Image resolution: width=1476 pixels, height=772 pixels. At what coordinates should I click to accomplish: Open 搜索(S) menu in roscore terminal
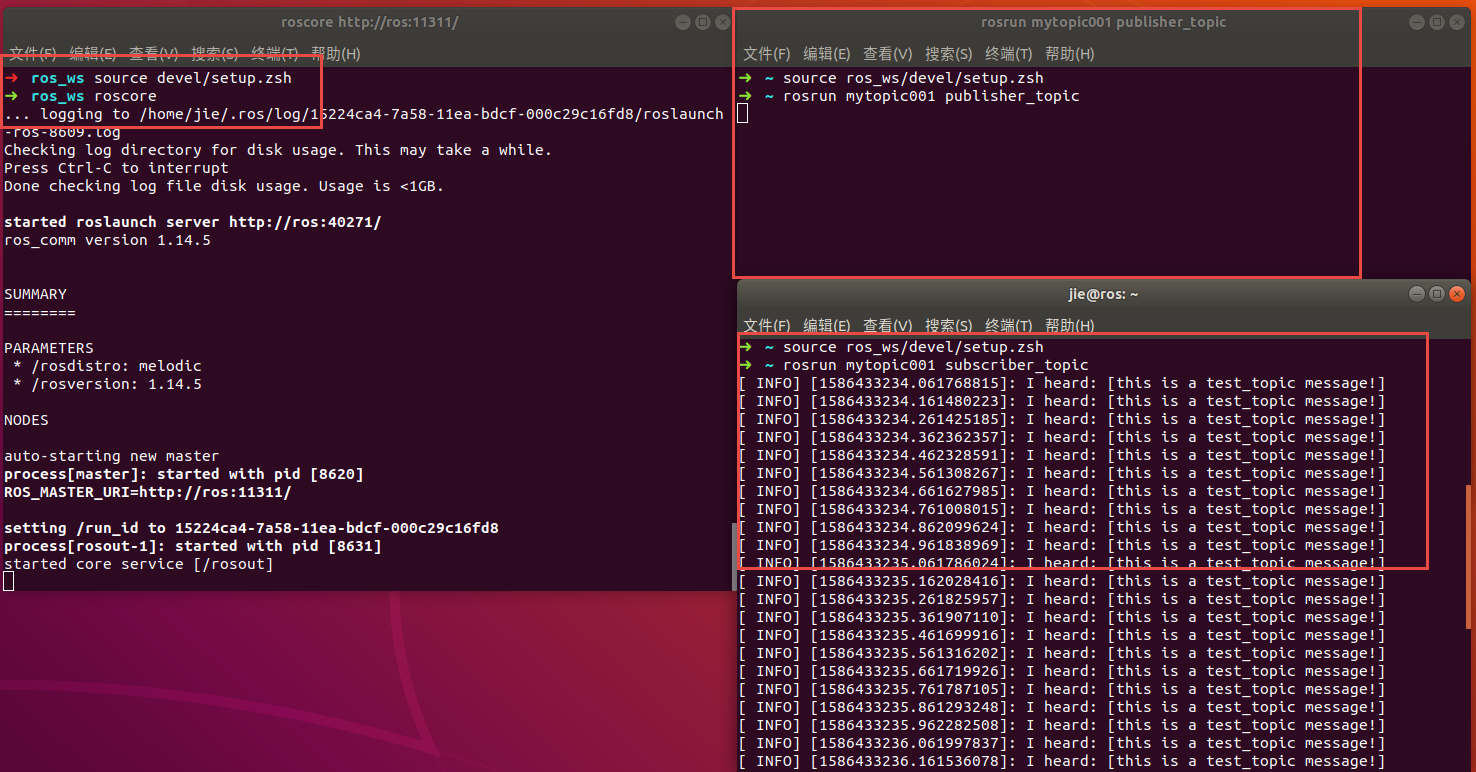point(215,54)
